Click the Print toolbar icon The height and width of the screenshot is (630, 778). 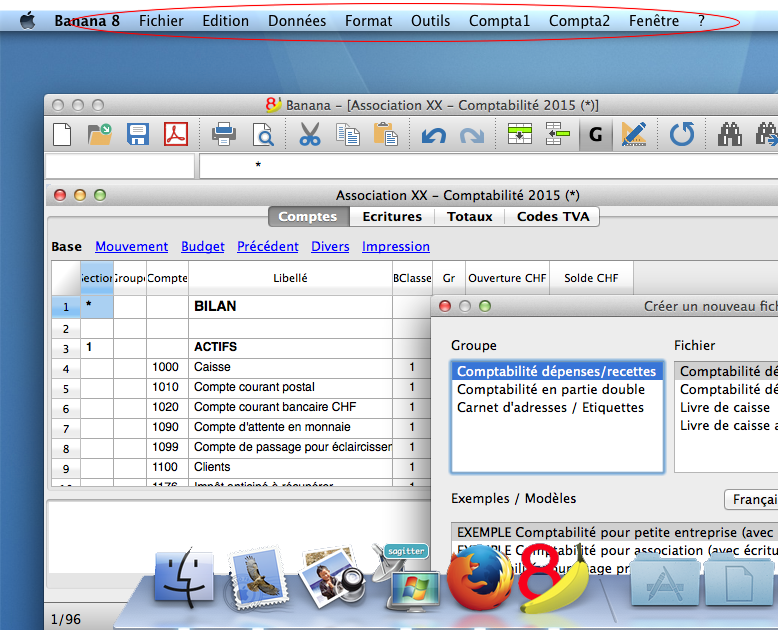click(224, 134)
